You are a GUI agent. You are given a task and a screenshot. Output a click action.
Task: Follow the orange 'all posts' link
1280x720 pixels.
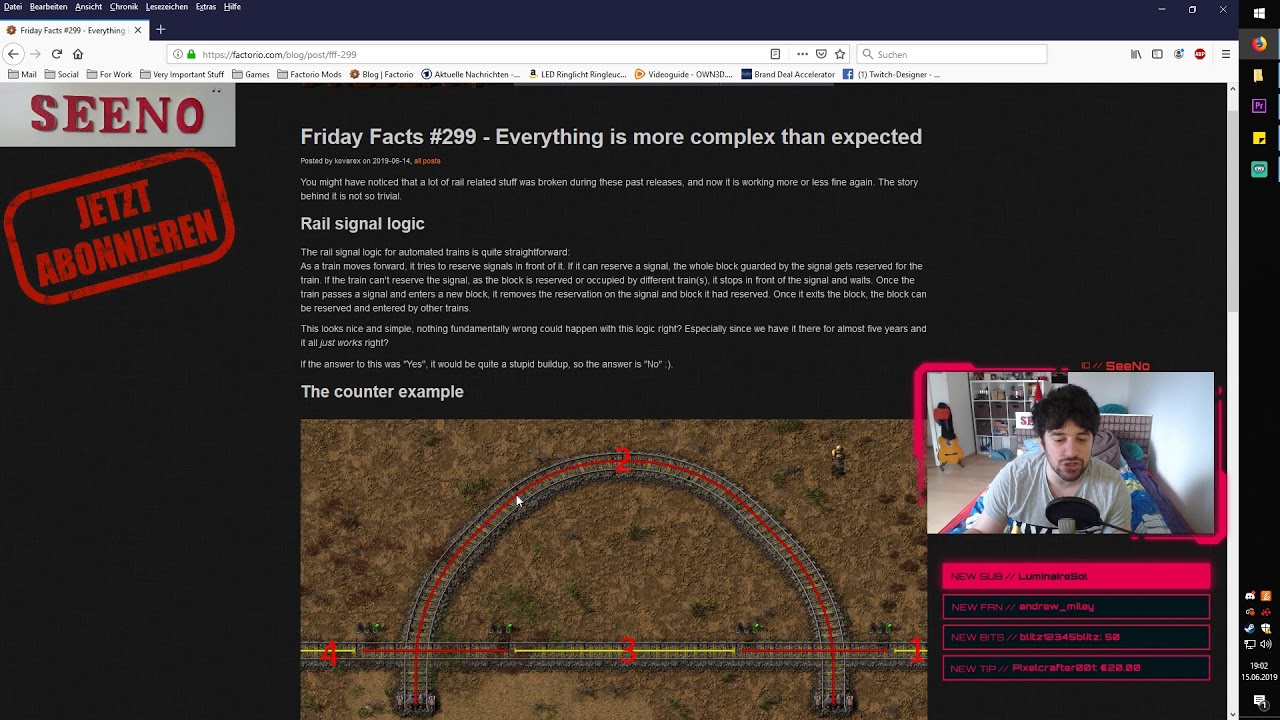427,161
